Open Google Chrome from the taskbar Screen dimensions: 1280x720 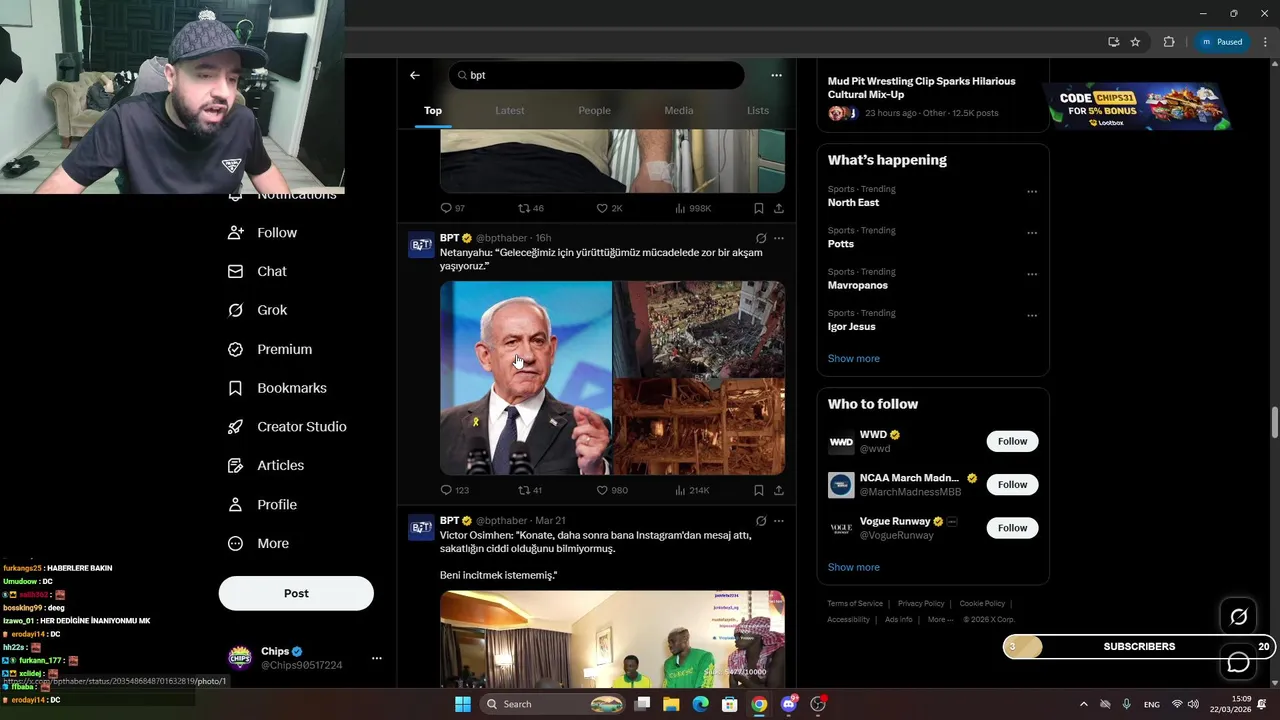coord(759,704)
